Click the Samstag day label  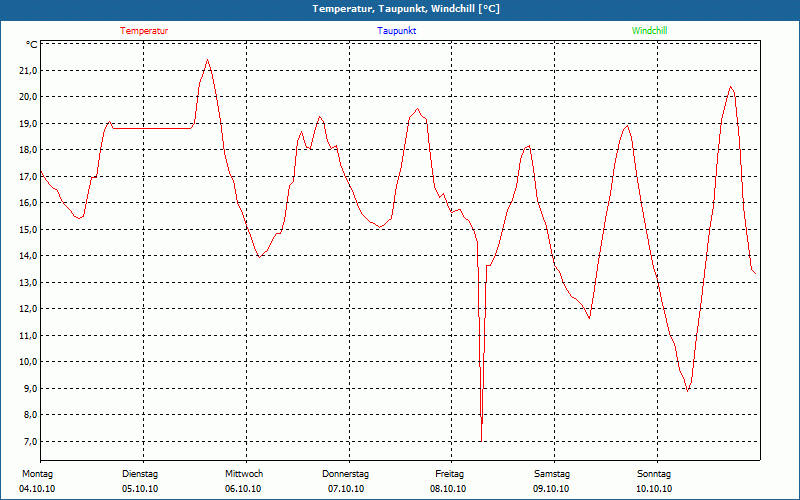point(552,474)
